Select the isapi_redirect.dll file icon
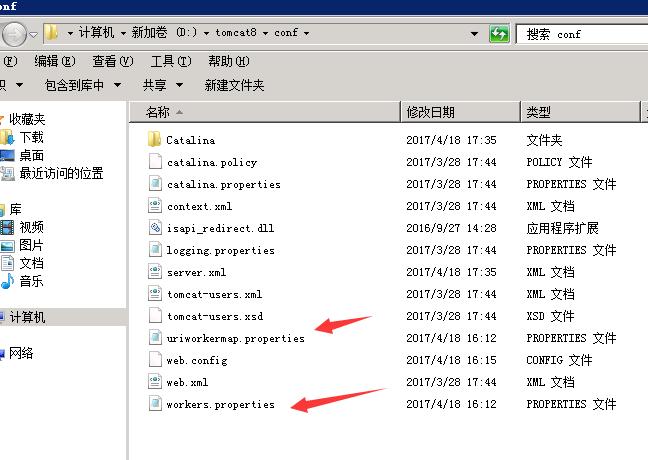Viewport: 648px width, 460px height. point(154,228)
